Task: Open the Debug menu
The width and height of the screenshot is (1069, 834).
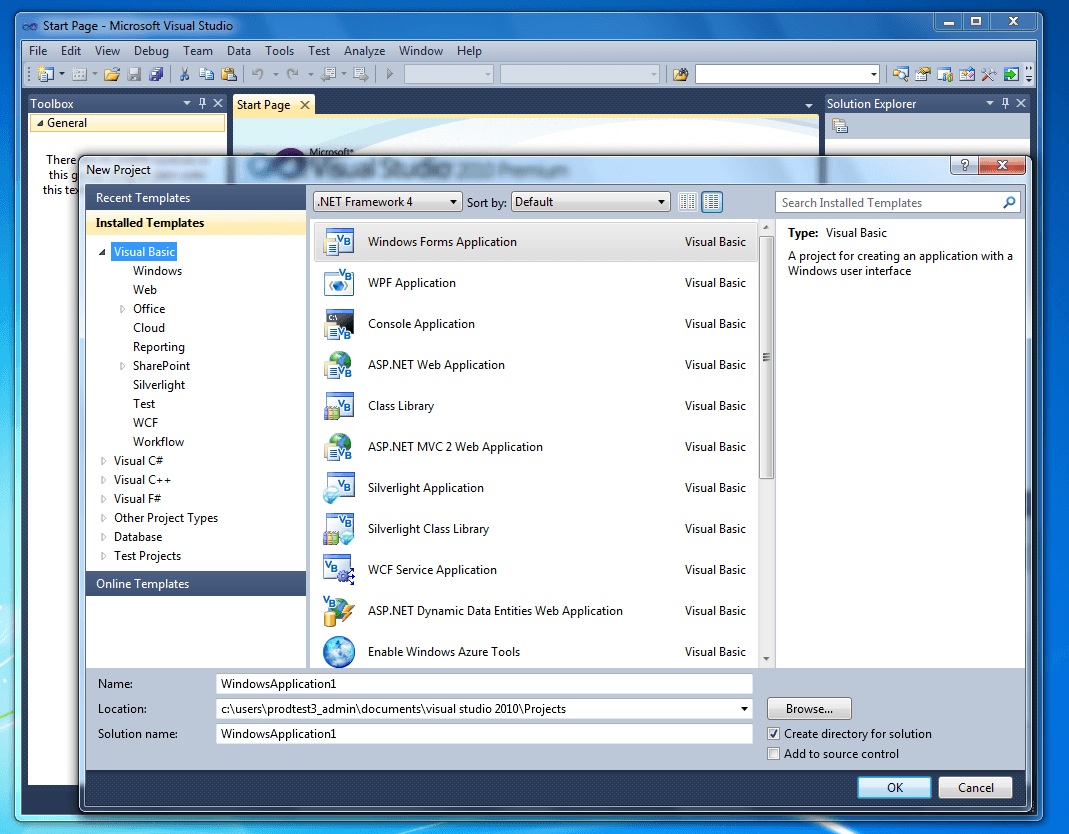Action: [151, 50]
